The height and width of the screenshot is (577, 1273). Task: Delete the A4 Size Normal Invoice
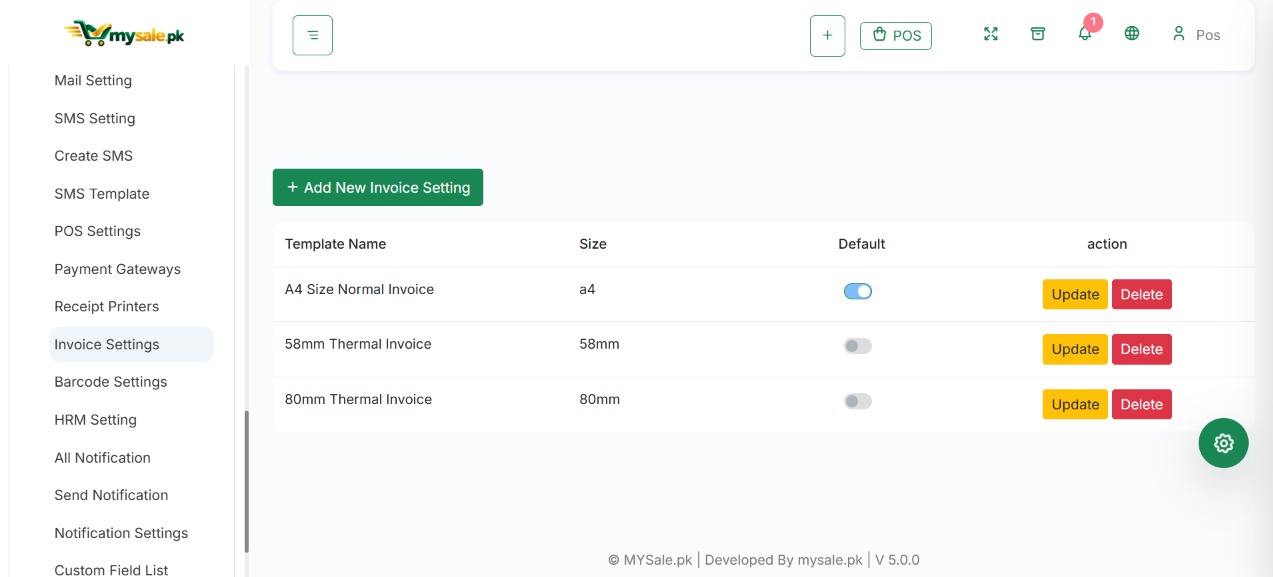[1142, 294]
